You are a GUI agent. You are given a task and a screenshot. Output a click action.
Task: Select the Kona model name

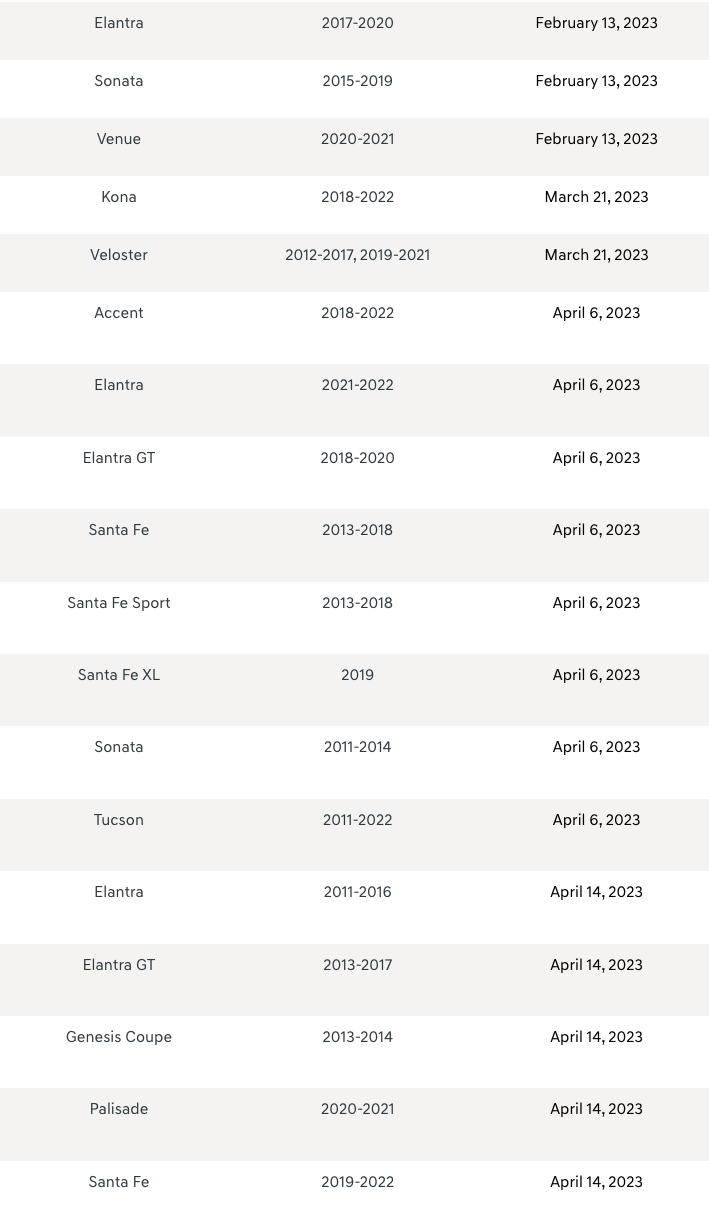pos(119,197)
